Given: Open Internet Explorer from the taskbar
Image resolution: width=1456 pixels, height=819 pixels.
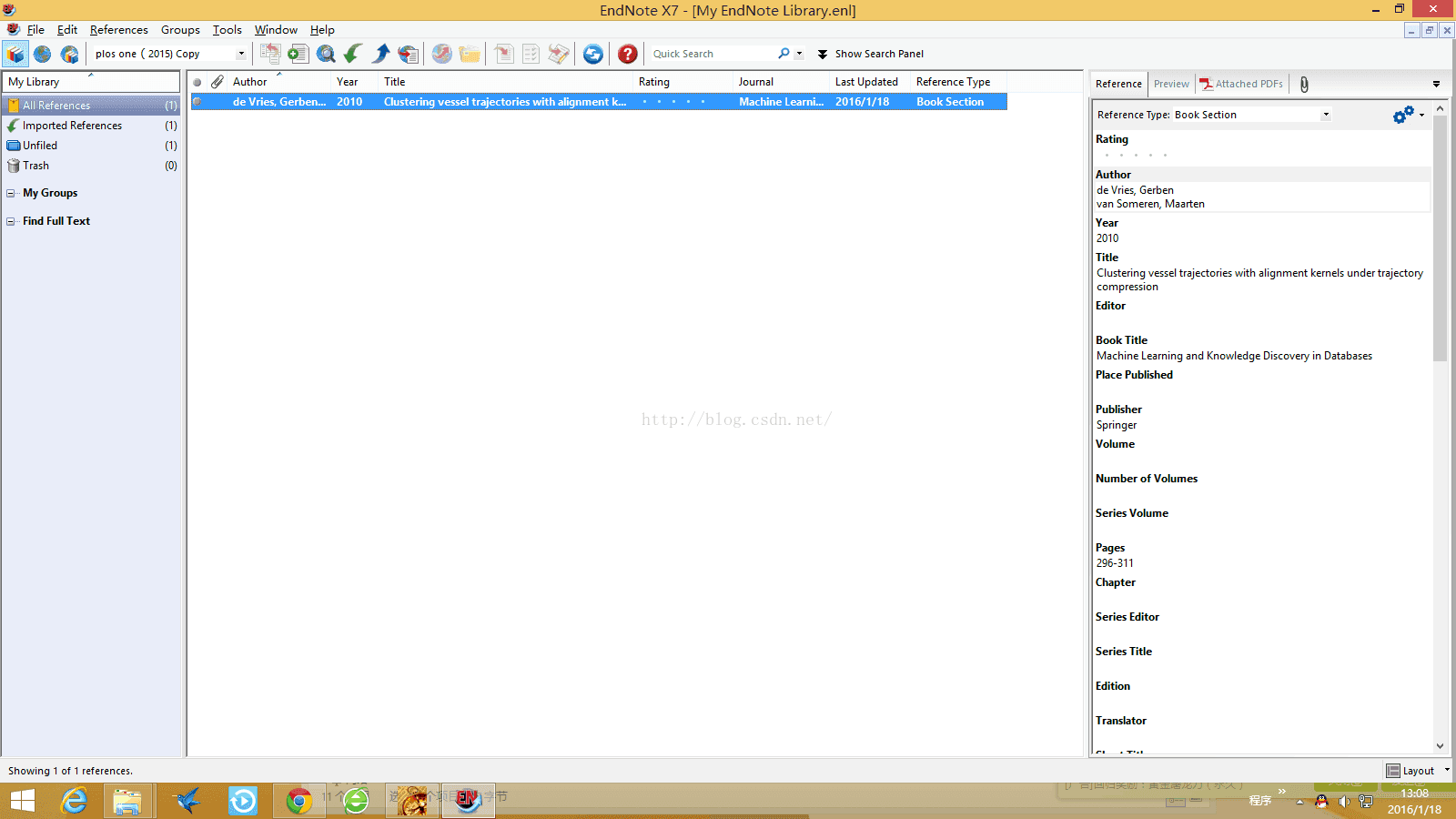Looking at the screenshot, I should point(74,801).
